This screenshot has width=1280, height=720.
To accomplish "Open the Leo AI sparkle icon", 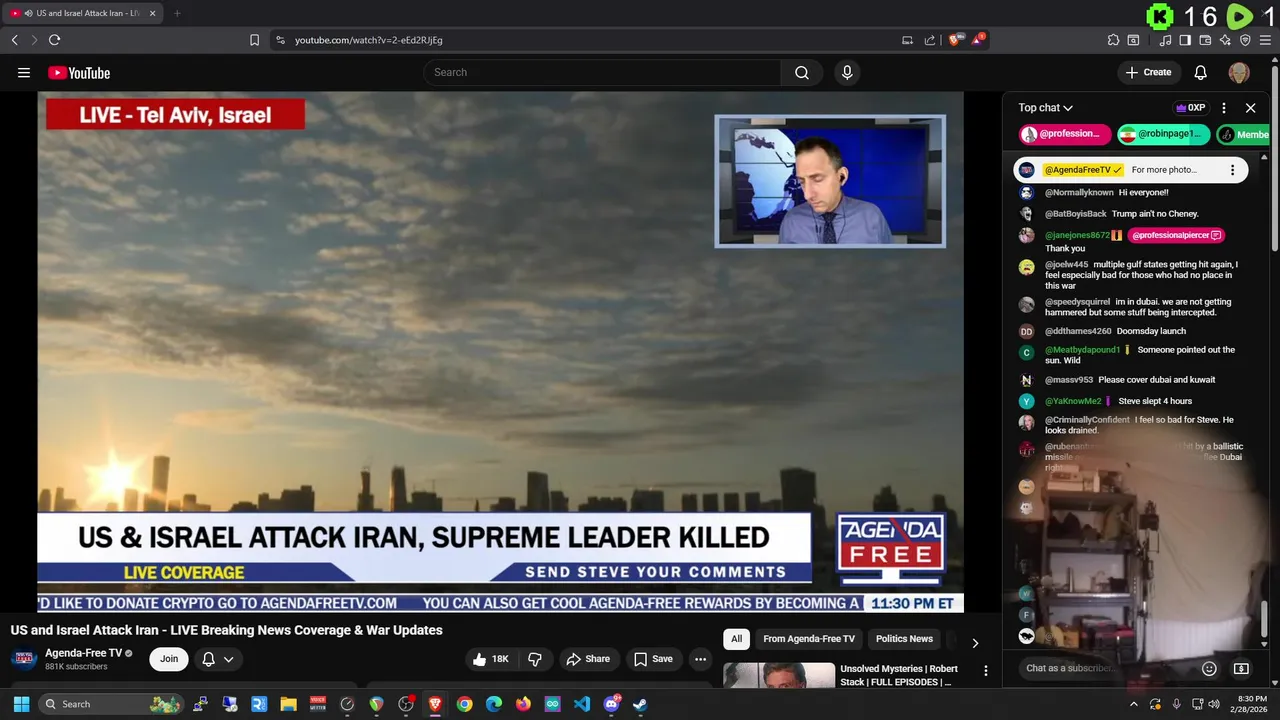I will [x=1225, y=40].
